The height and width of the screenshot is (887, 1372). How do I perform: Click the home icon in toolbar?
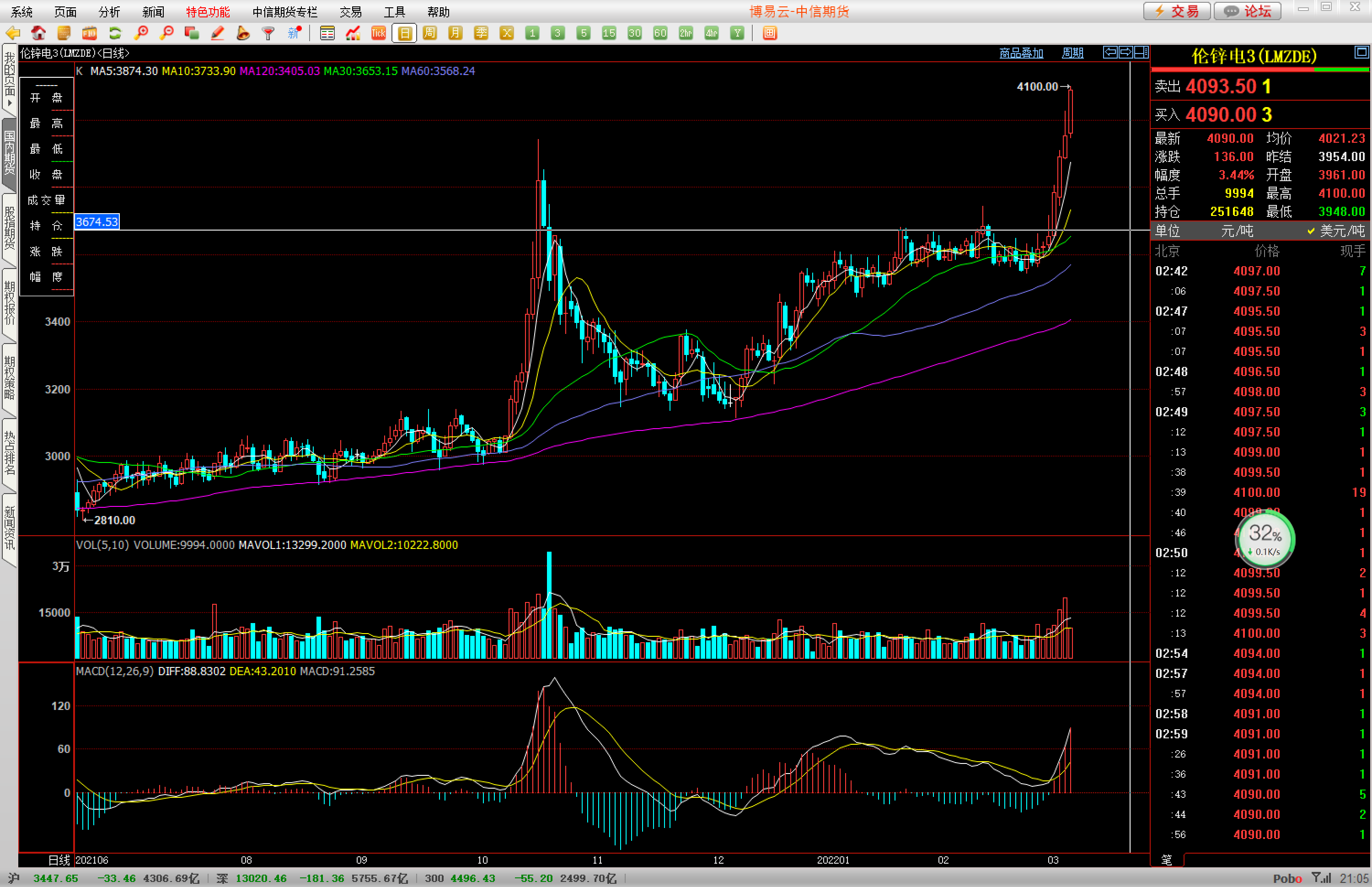38,33
